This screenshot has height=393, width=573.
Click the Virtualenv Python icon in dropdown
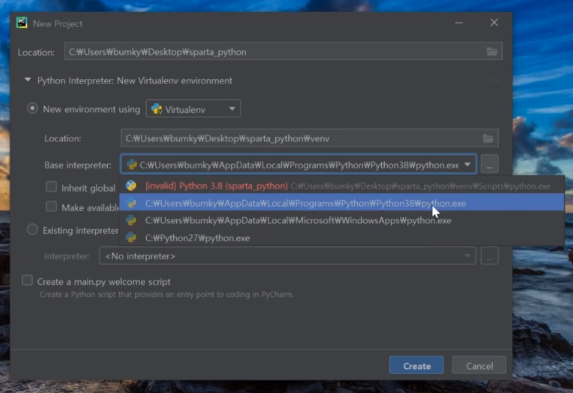point(157,109)
